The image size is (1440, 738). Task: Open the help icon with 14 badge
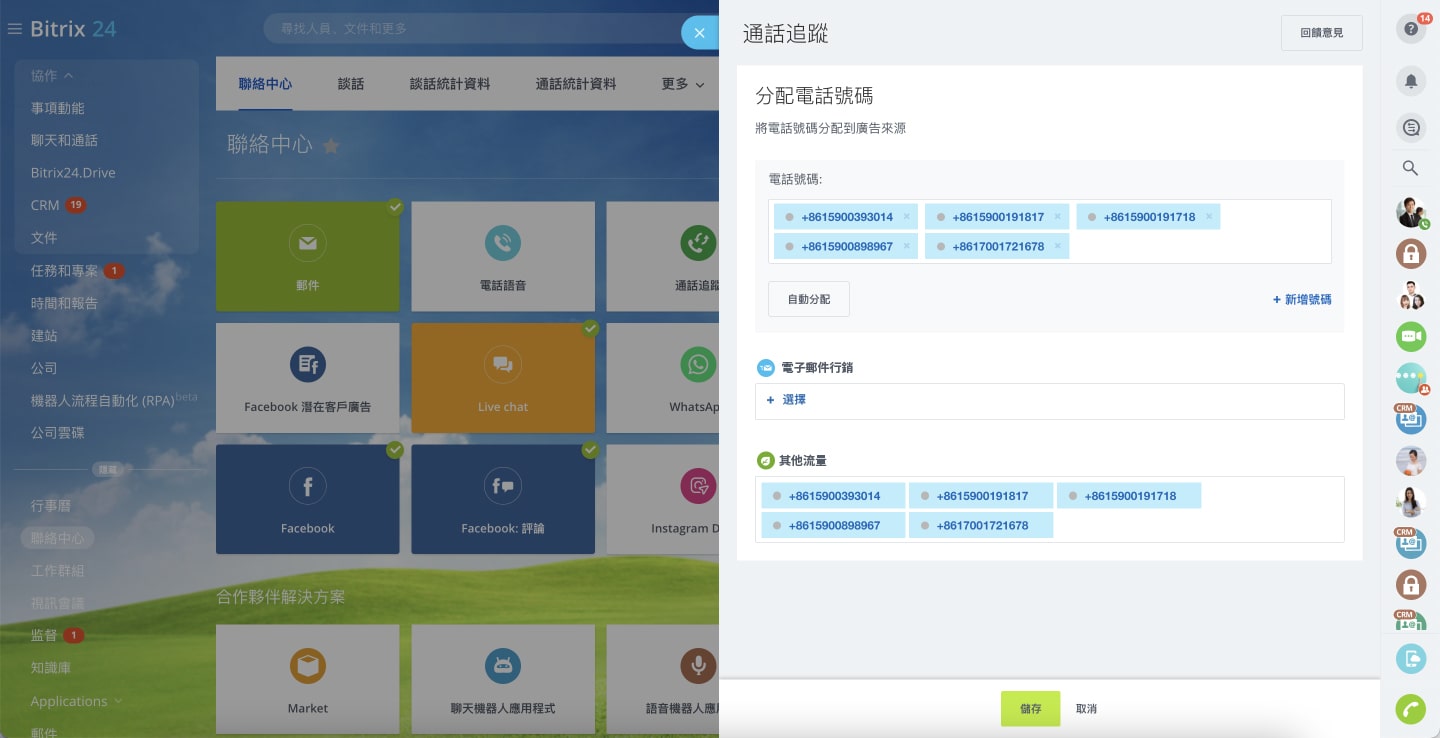pos(1411,29)
